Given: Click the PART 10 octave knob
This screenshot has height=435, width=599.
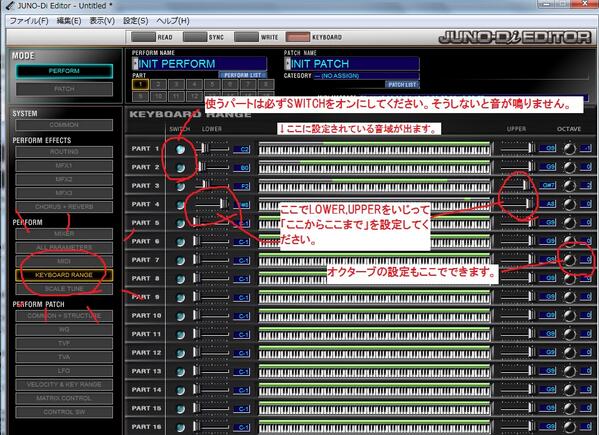Looking at the screenshot, I should pos(570,315).
